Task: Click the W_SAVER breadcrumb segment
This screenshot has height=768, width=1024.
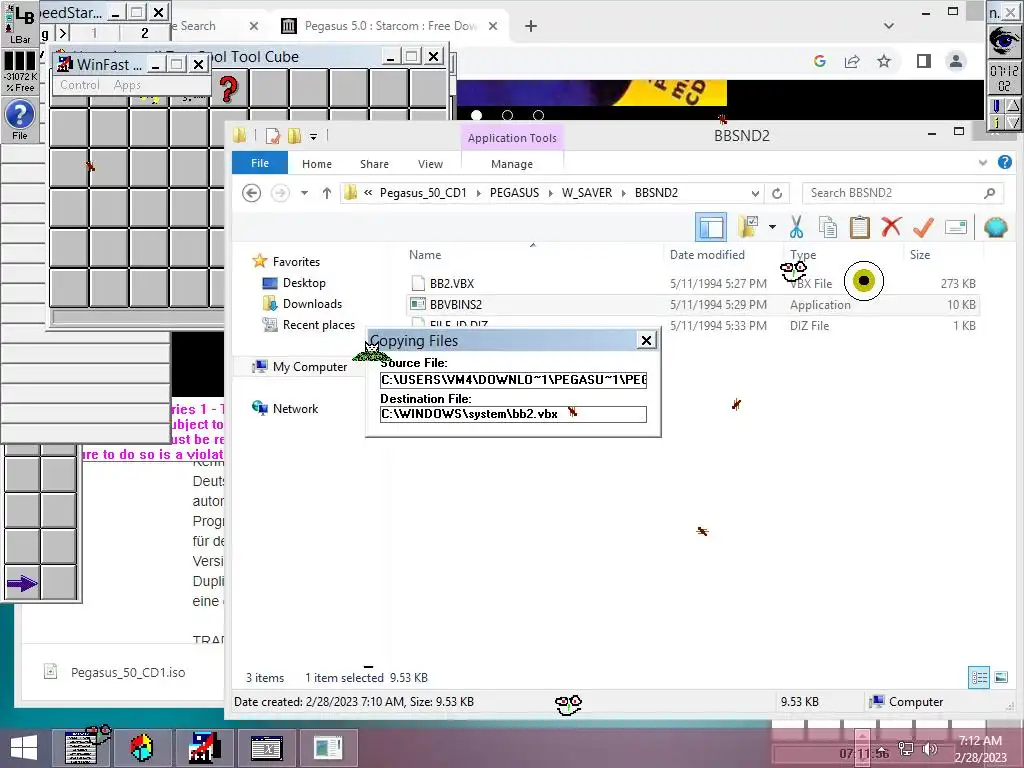Action: 587,193
